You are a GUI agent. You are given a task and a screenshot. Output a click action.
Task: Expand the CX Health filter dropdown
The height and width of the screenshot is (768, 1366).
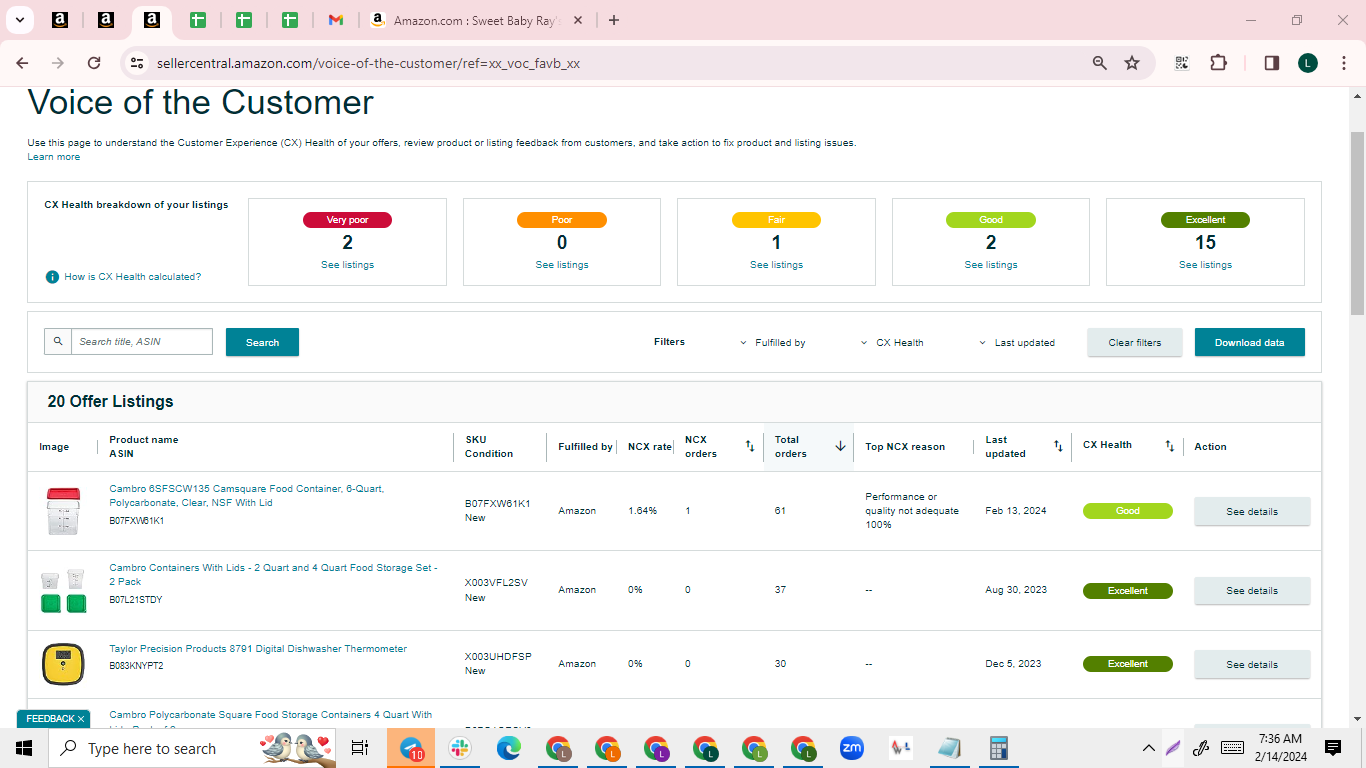click(x=892, y=343)
